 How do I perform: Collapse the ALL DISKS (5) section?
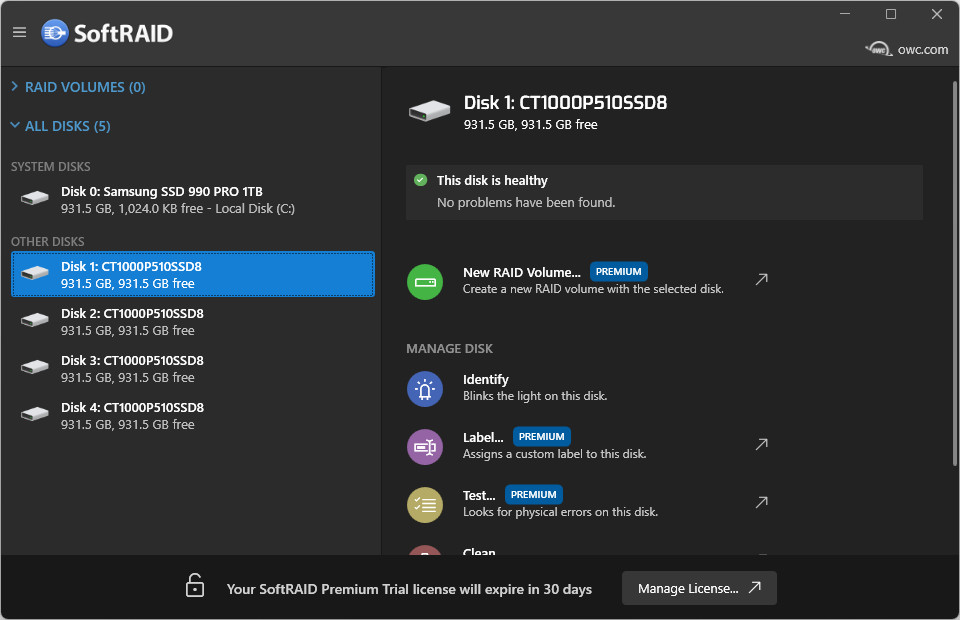(x=61, y=126)
